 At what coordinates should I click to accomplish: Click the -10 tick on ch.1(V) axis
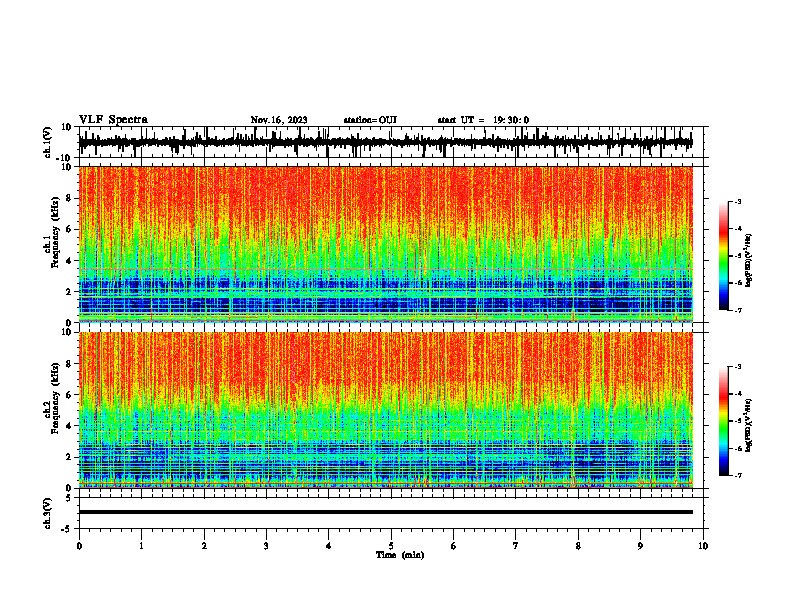click(65, 158)
